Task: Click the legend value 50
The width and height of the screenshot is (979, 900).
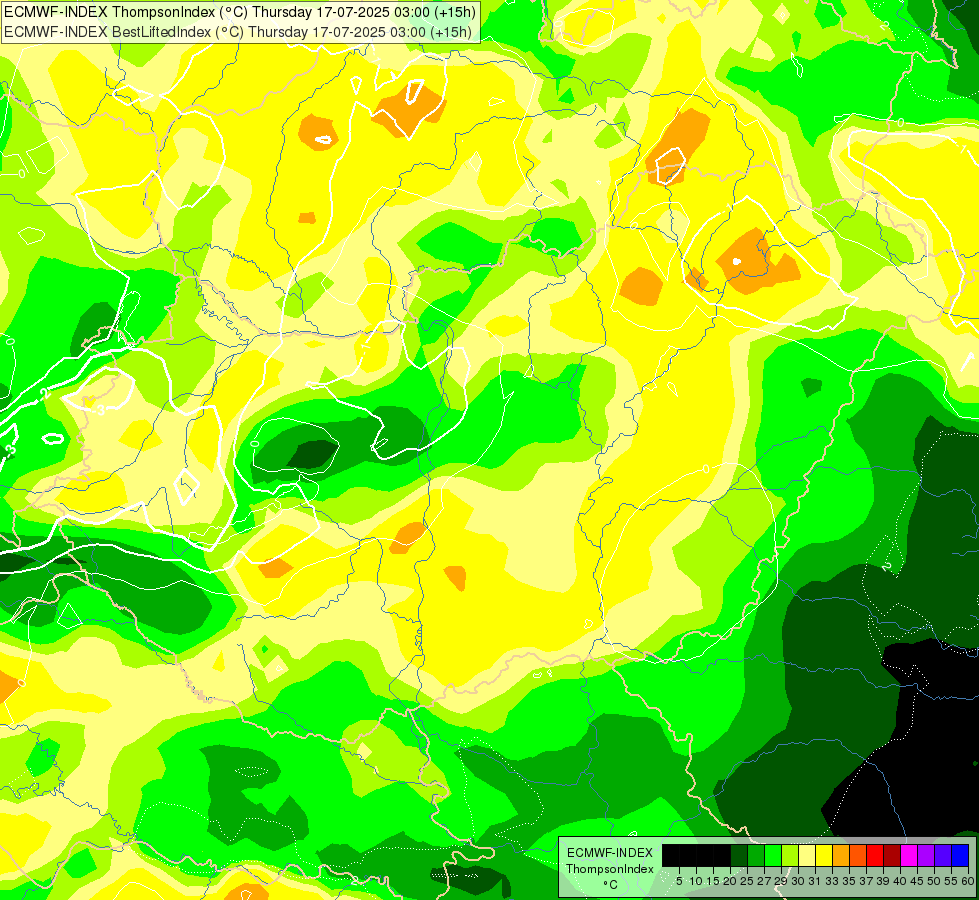Action: coord(934,881)
